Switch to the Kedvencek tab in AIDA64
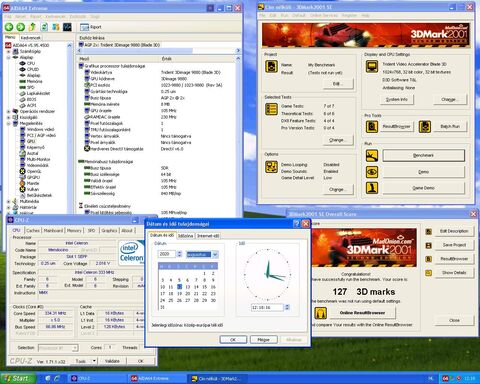480x384 pixels. [x=30, y=38]
